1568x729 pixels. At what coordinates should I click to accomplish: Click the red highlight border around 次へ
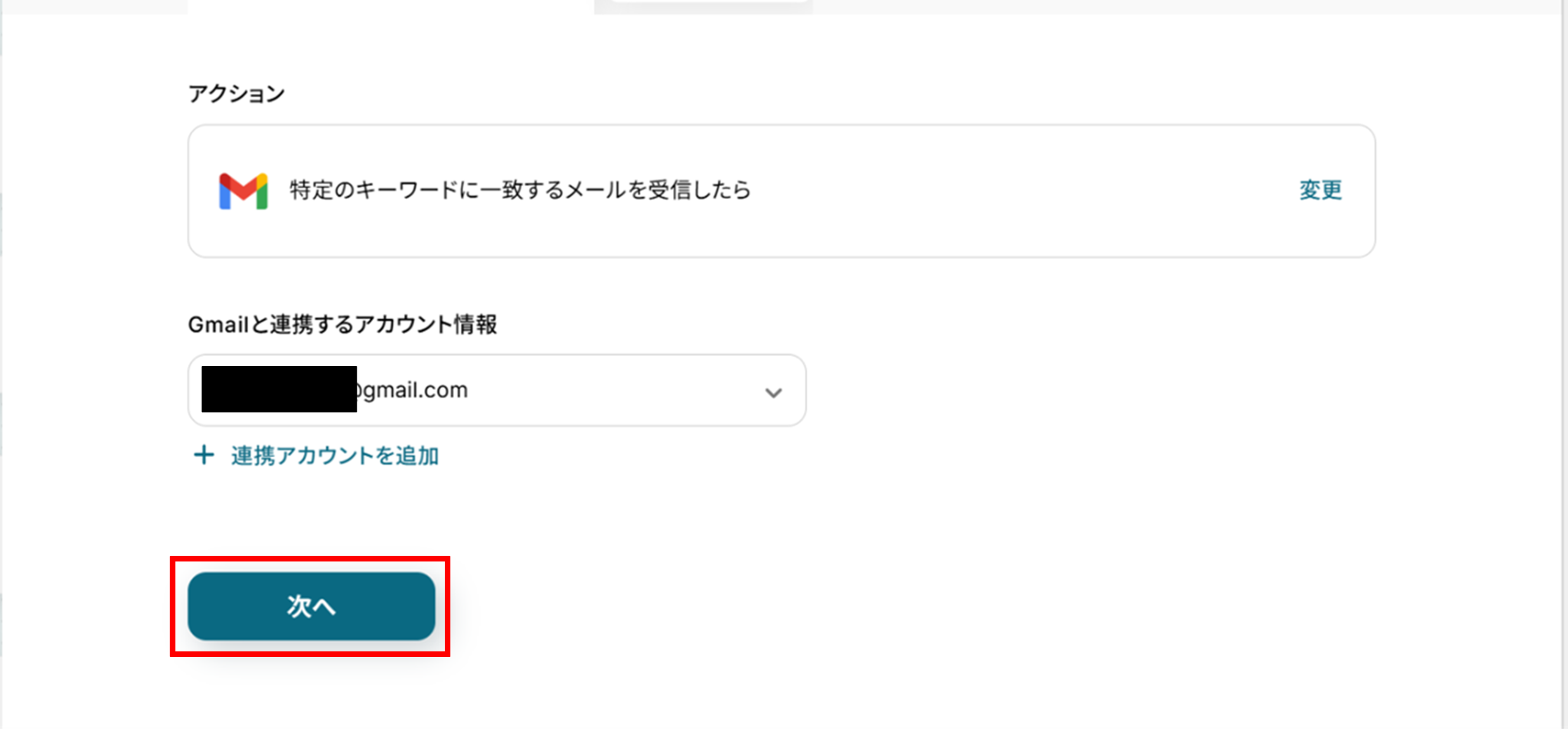pyautogui.click(x=310, y=560)
